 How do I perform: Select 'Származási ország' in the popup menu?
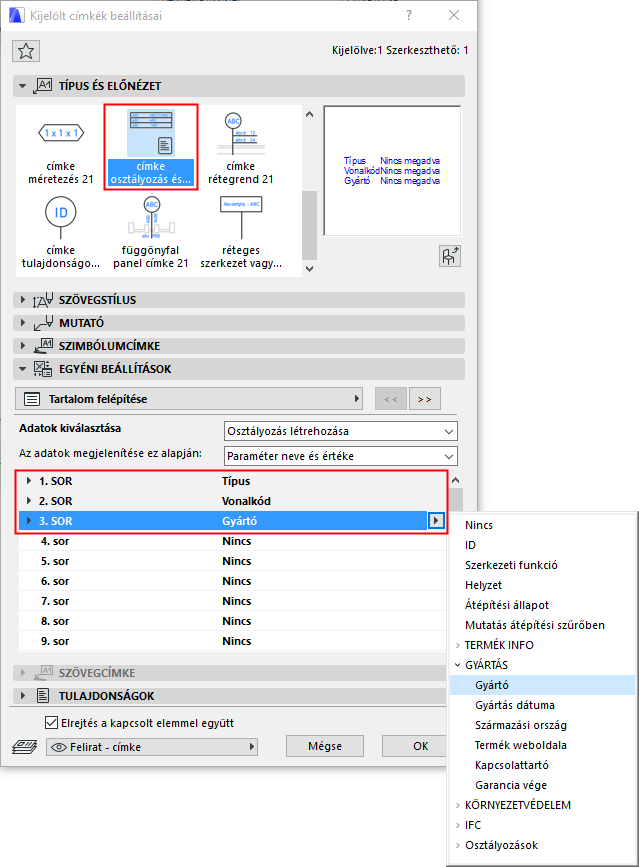coord(542,725)
